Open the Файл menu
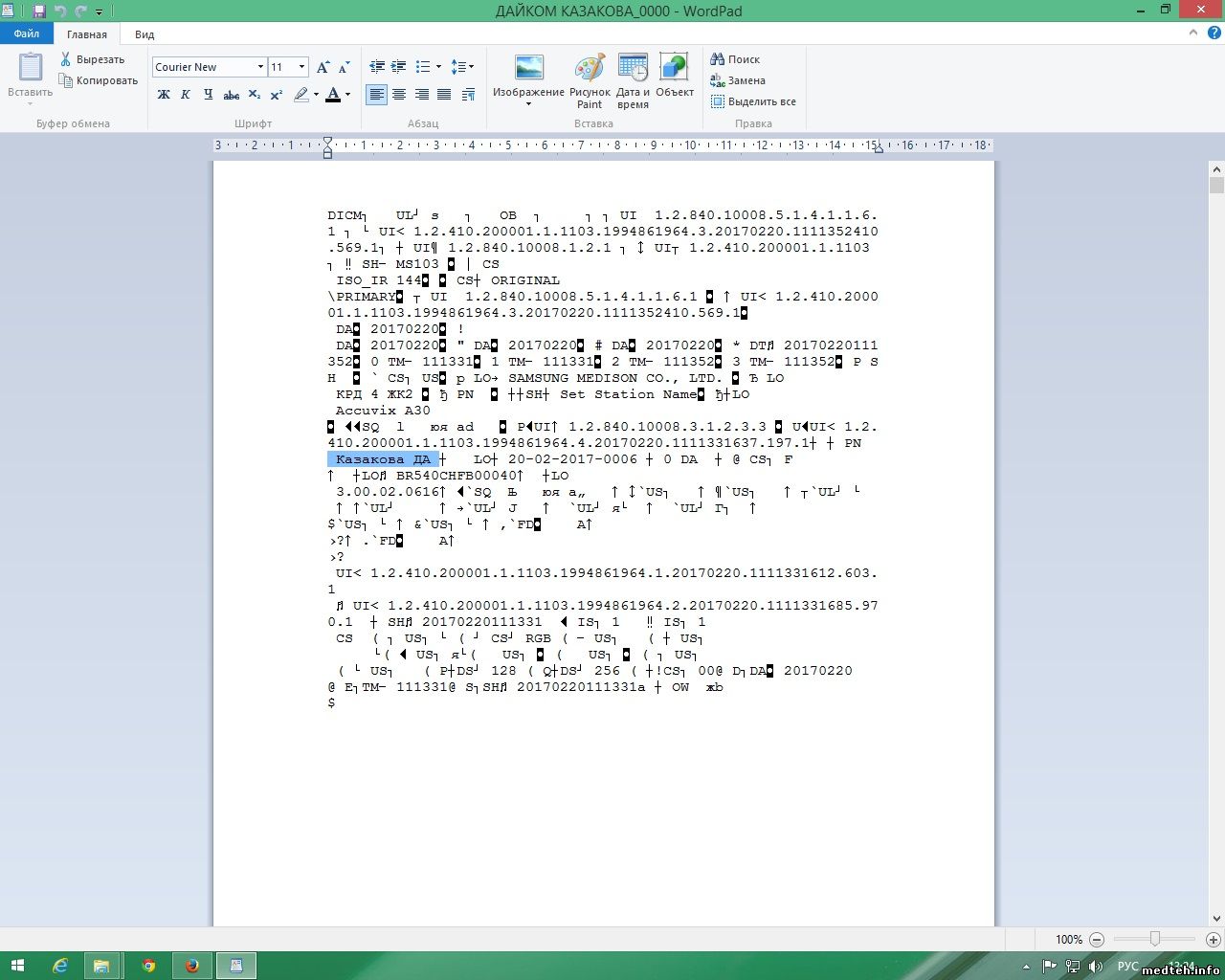This screenshot has height=980, width=1225. pyautogui.click(x=27, y=33)
